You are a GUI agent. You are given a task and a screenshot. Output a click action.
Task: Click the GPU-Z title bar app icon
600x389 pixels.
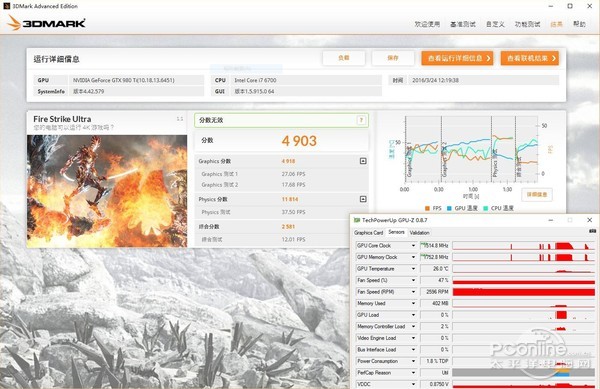357,220
